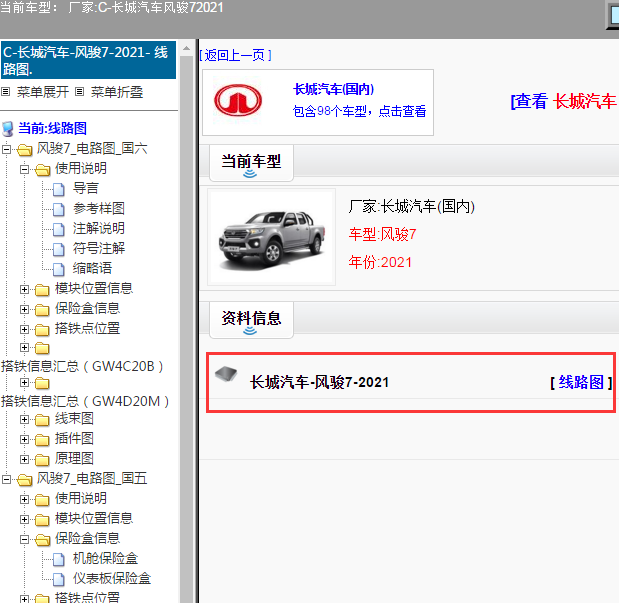Expand the 搭铁点位置 node under 国六

point(24,329)
